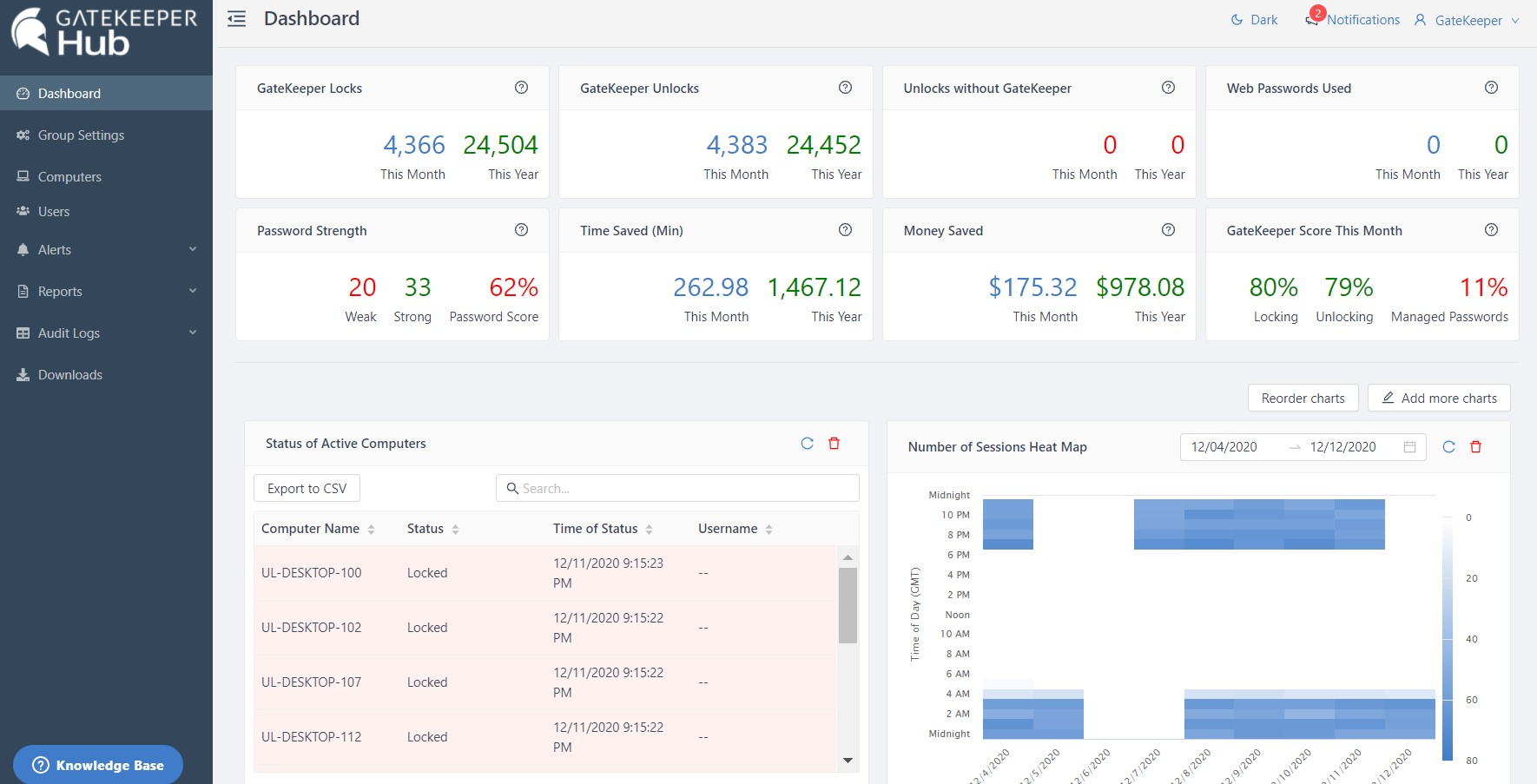Click 11% Managed Passwords value
This screenshot has height=784, width=1537.
(x=1483, y=287)
